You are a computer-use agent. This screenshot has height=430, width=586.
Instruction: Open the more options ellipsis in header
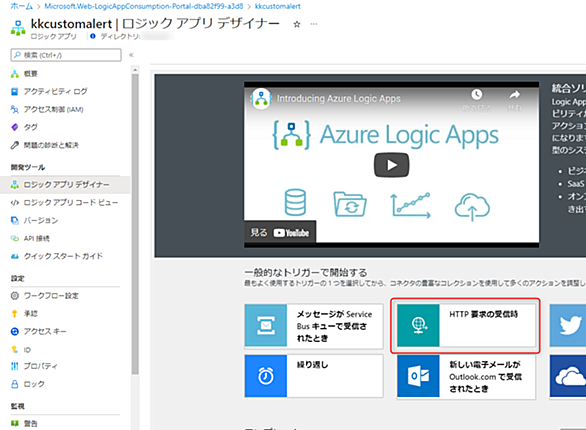314,24
